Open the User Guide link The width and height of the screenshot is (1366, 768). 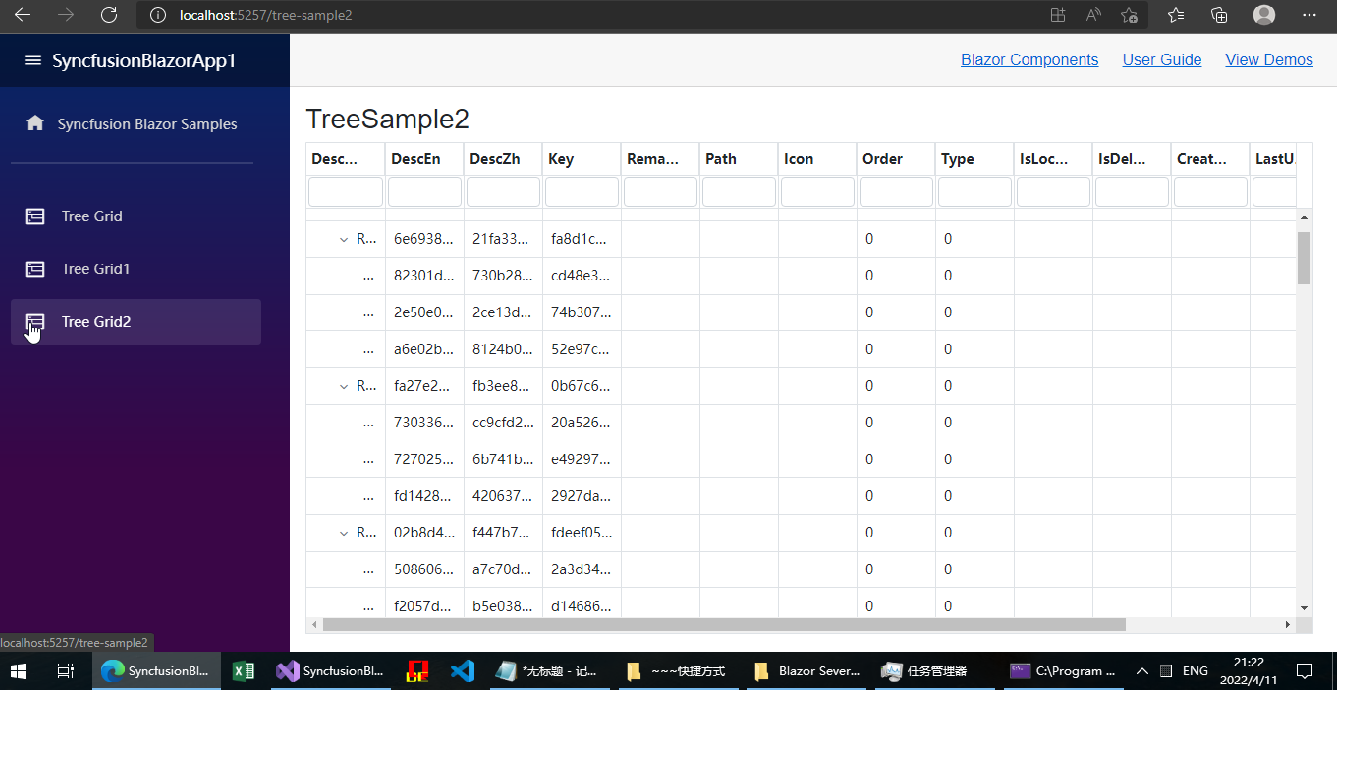point(1161,60)
